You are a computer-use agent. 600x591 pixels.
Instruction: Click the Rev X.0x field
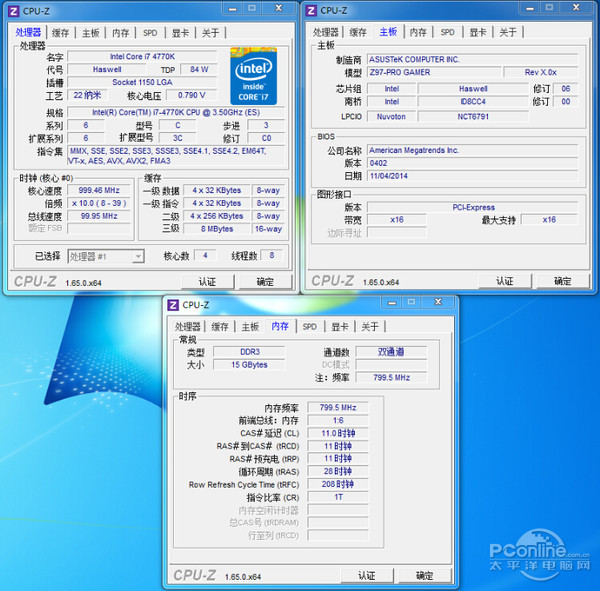click(541, 72)
